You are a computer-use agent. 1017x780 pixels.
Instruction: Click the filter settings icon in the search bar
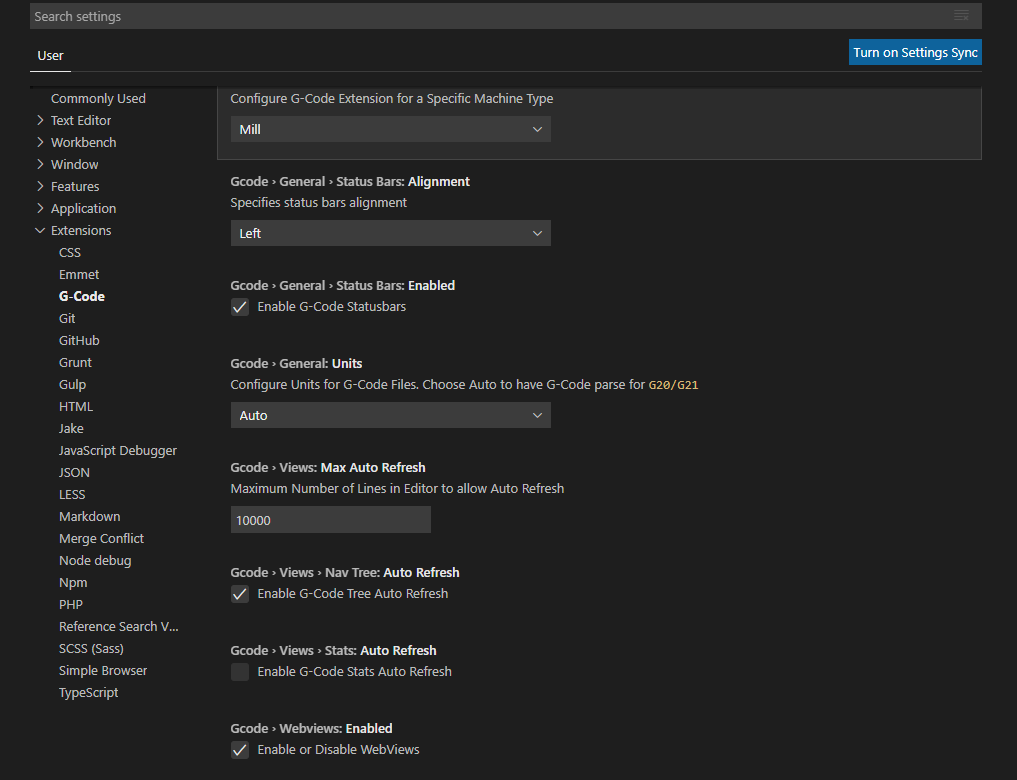tap(961, 16)
